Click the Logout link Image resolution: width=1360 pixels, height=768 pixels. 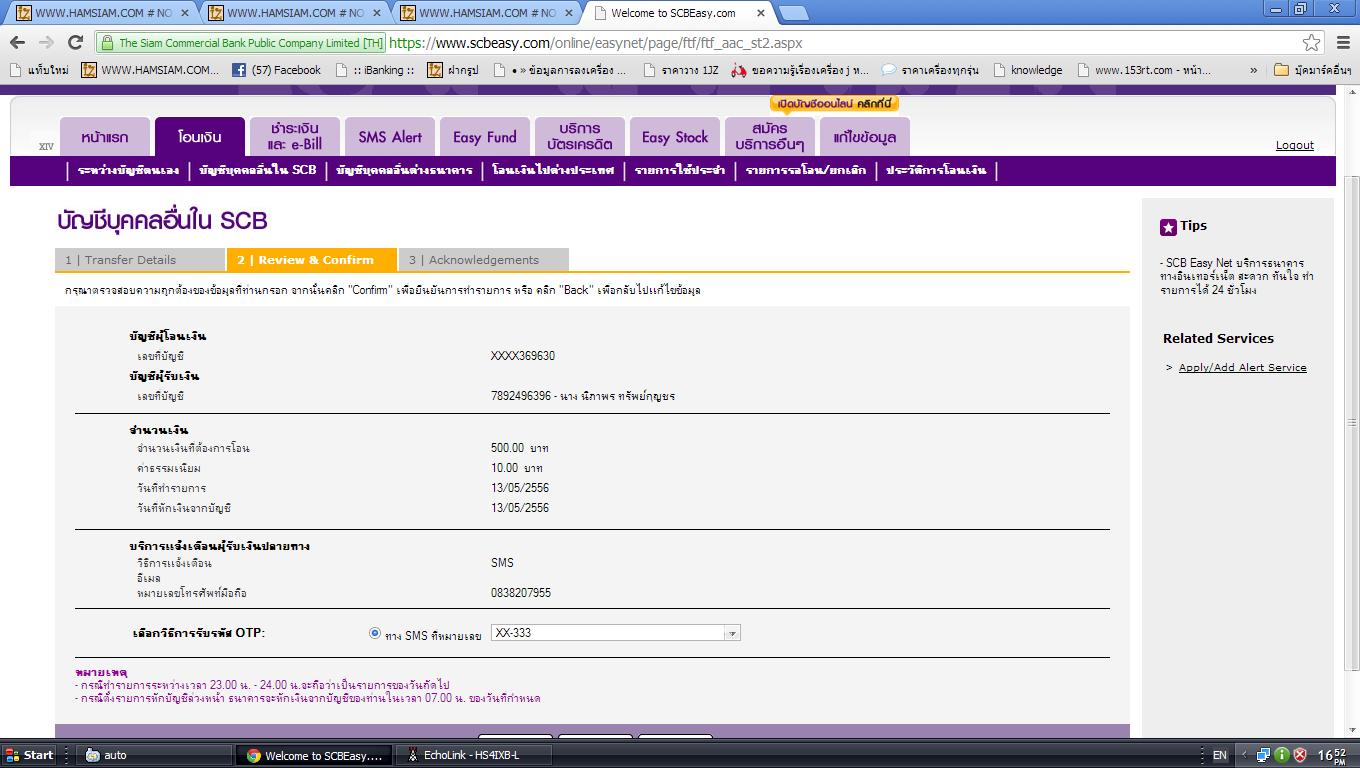[1295, 145]
